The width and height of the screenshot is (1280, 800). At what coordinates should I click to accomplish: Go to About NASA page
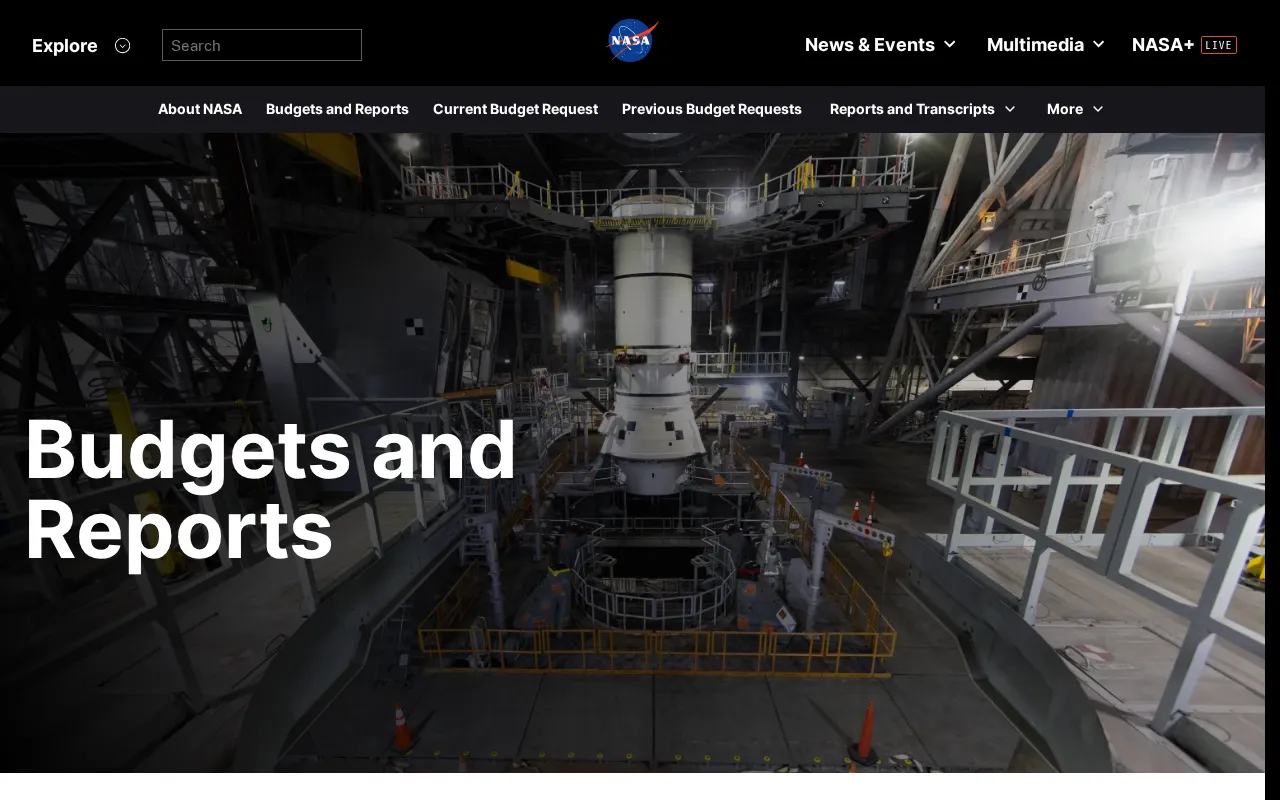click(x=200, y=109)
